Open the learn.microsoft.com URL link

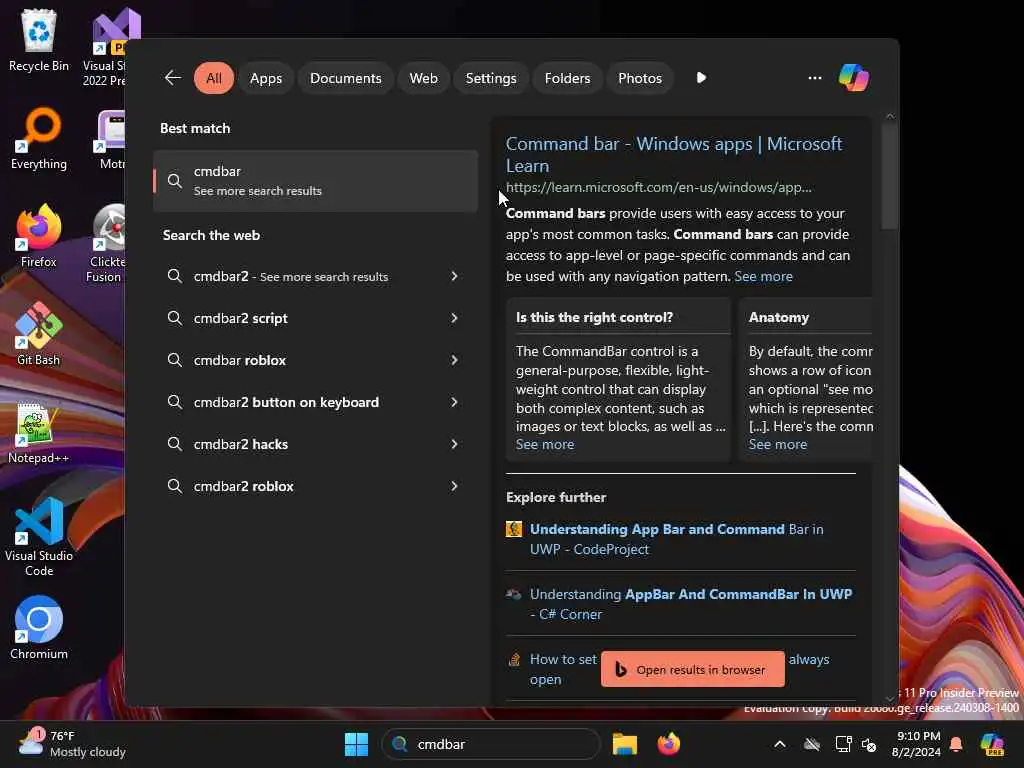pos(658,187)
